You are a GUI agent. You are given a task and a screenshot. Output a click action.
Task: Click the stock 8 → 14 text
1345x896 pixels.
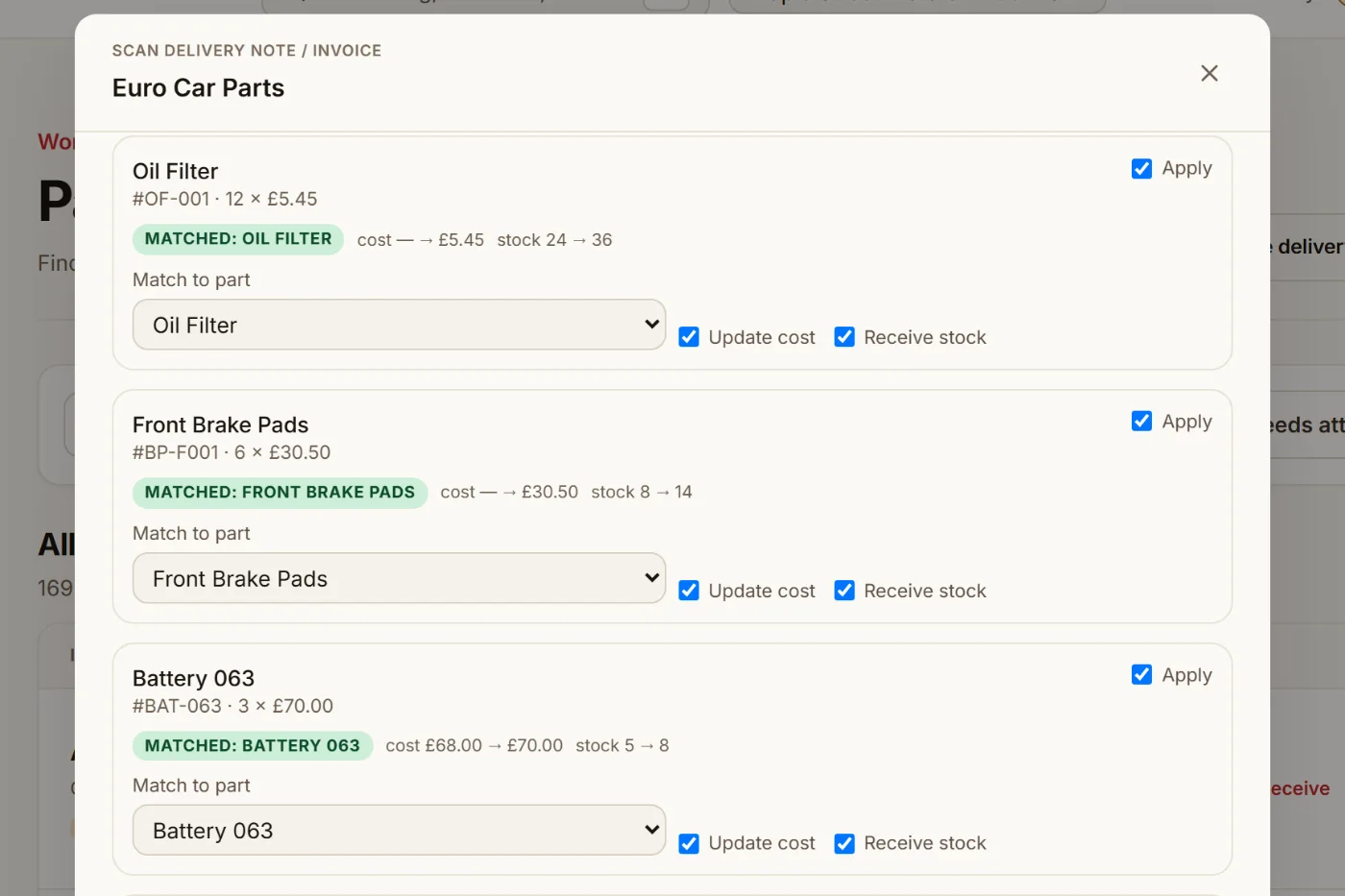[642, 492]
